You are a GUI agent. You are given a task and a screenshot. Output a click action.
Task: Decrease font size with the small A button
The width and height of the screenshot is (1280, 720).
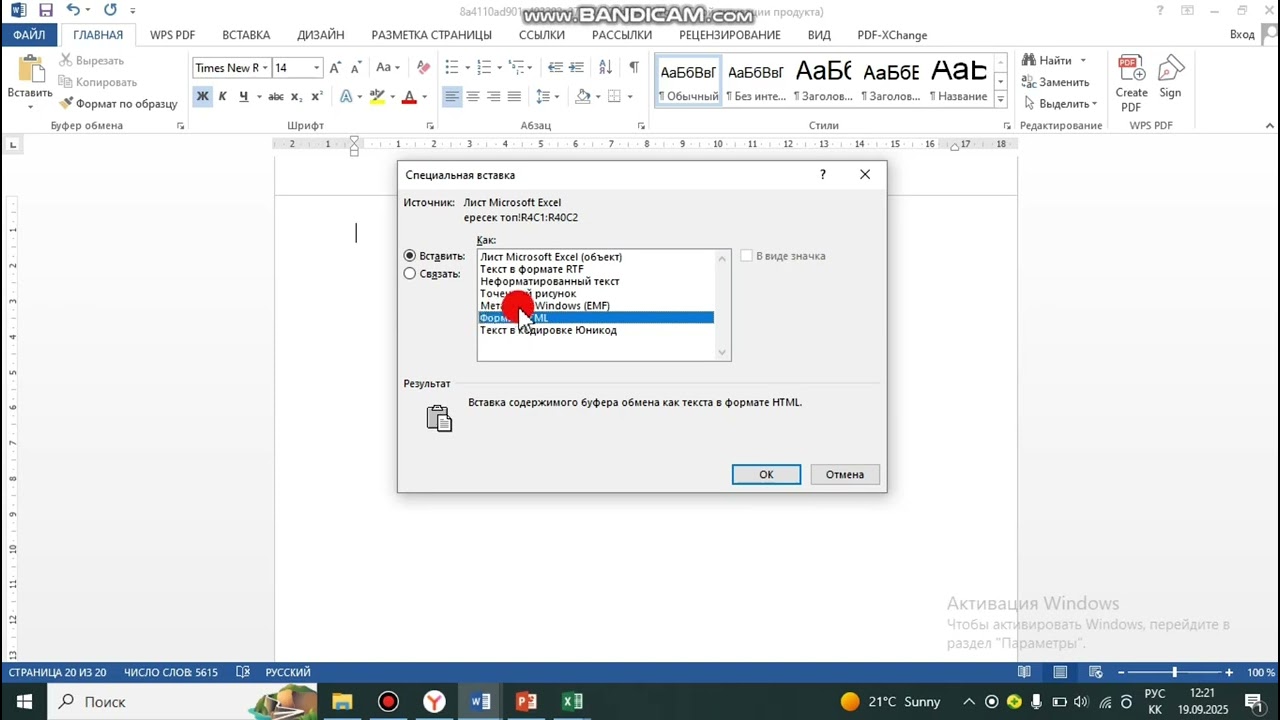[357, 67]
